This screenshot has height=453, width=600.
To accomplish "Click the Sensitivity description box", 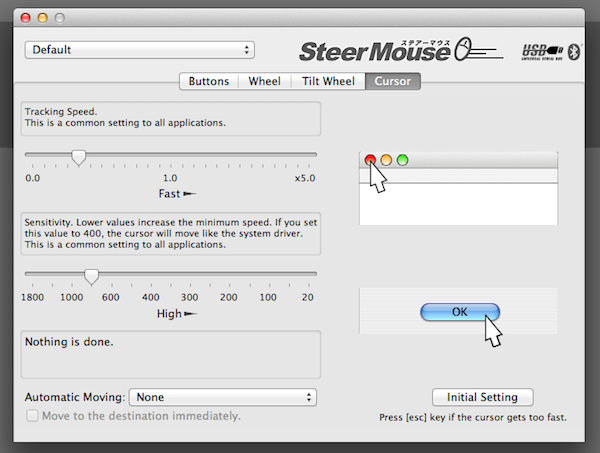I will pyautogui.click(x=171, y=234).
